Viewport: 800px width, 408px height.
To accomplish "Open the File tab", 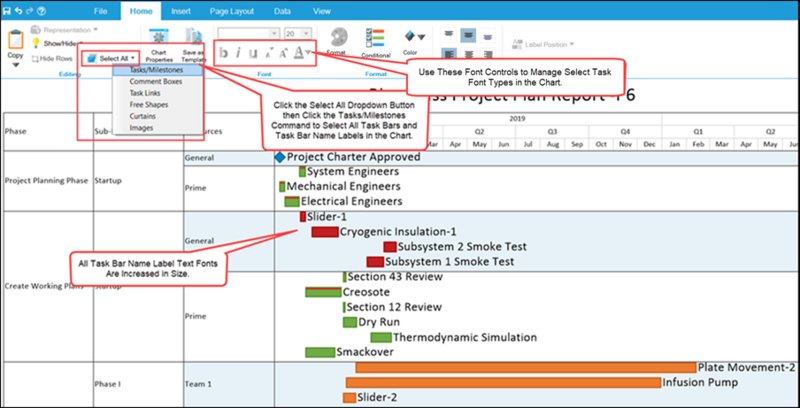I will (x=101, y=11).
